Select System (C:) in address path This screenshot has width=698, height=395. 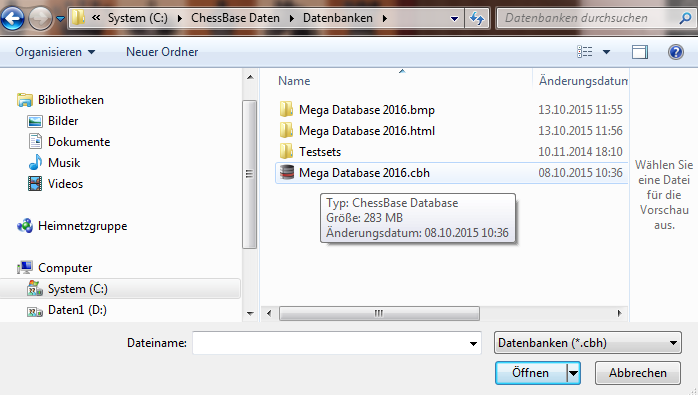(138, 18)
